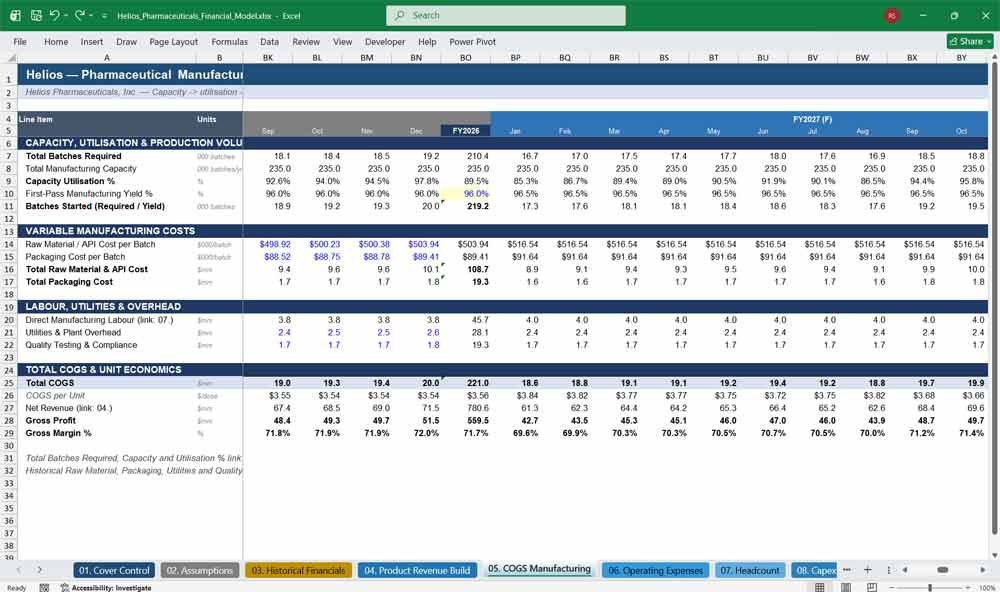Screen dimensions: 1000x592
Task: Select column BO header
Action: [466, 57]
